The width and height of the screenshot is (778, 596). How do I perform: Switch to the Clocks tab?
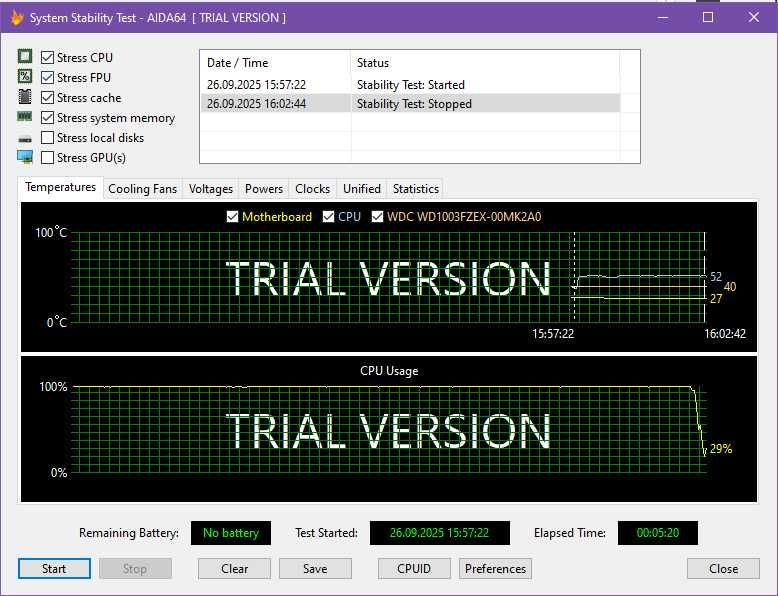click(312, 189)
